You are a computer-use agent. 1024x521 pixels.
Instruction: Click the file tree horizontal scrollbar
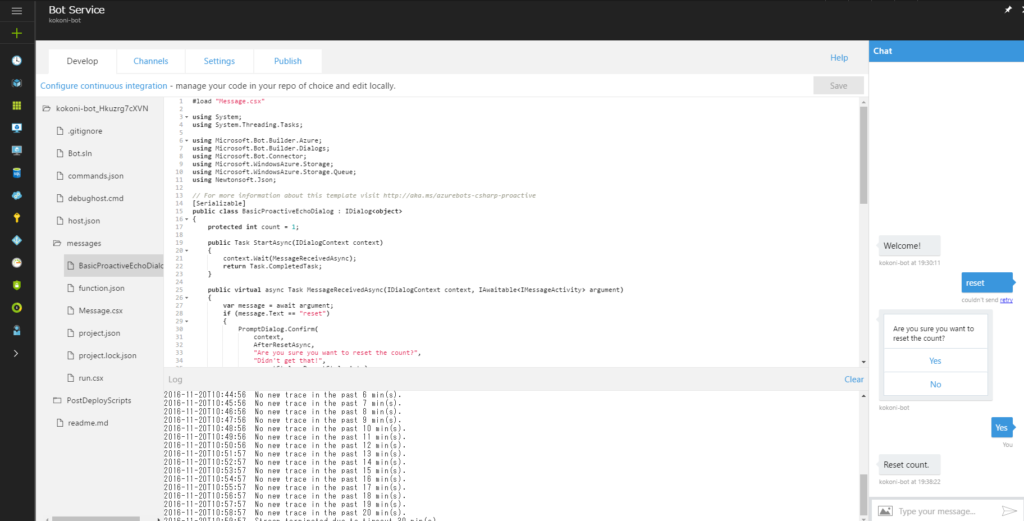pyautogui.click(x=96, y=519)
